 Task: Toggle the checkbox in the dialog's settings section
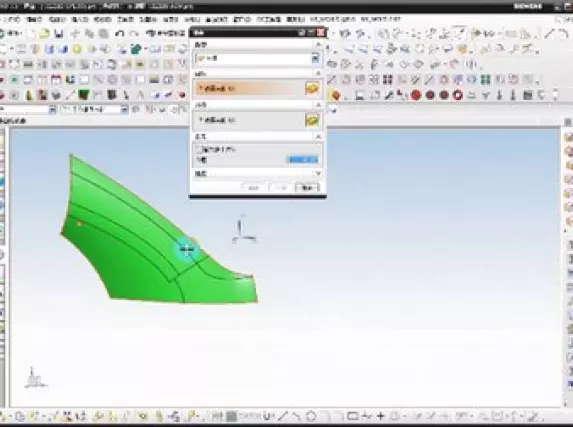(x=199, y=149)
